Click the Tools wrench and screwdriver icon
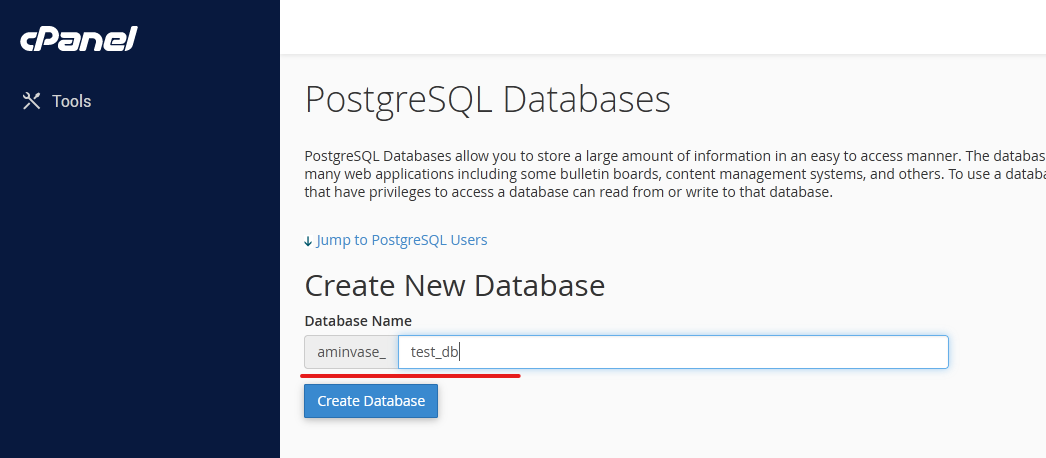Viewport: 1046px width, 458px height. [x=31, y=101]
